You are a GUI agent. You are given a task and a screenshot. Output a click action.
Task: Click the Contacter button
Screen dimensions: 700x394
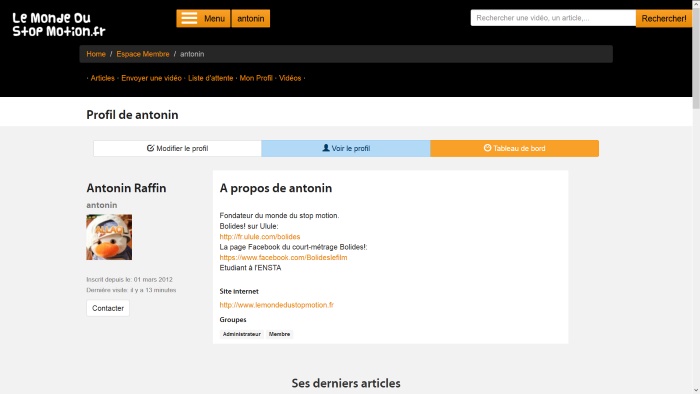click(x=108, y=308)
